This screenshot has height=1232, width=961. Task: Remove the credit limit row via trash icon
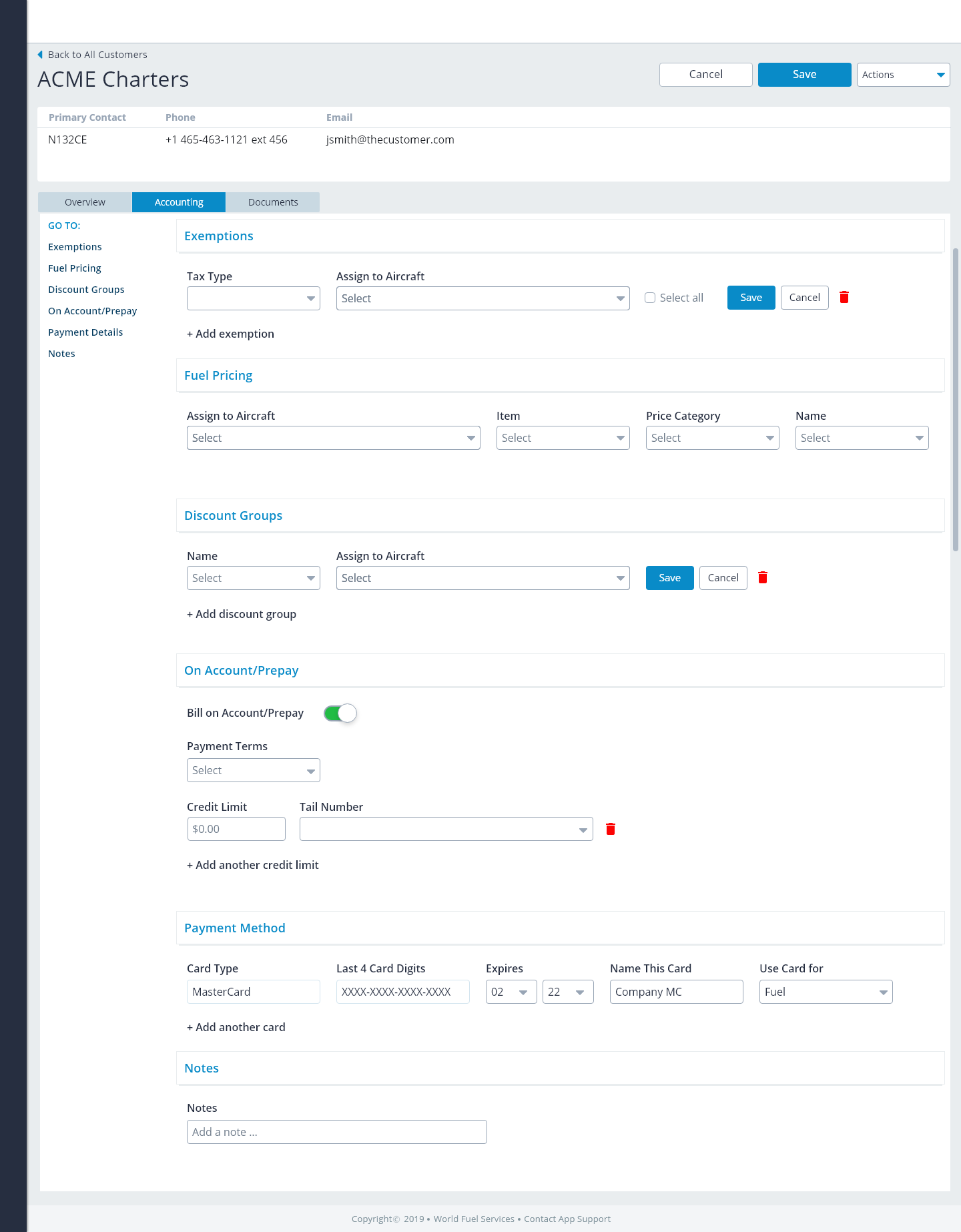coord(610,829)
